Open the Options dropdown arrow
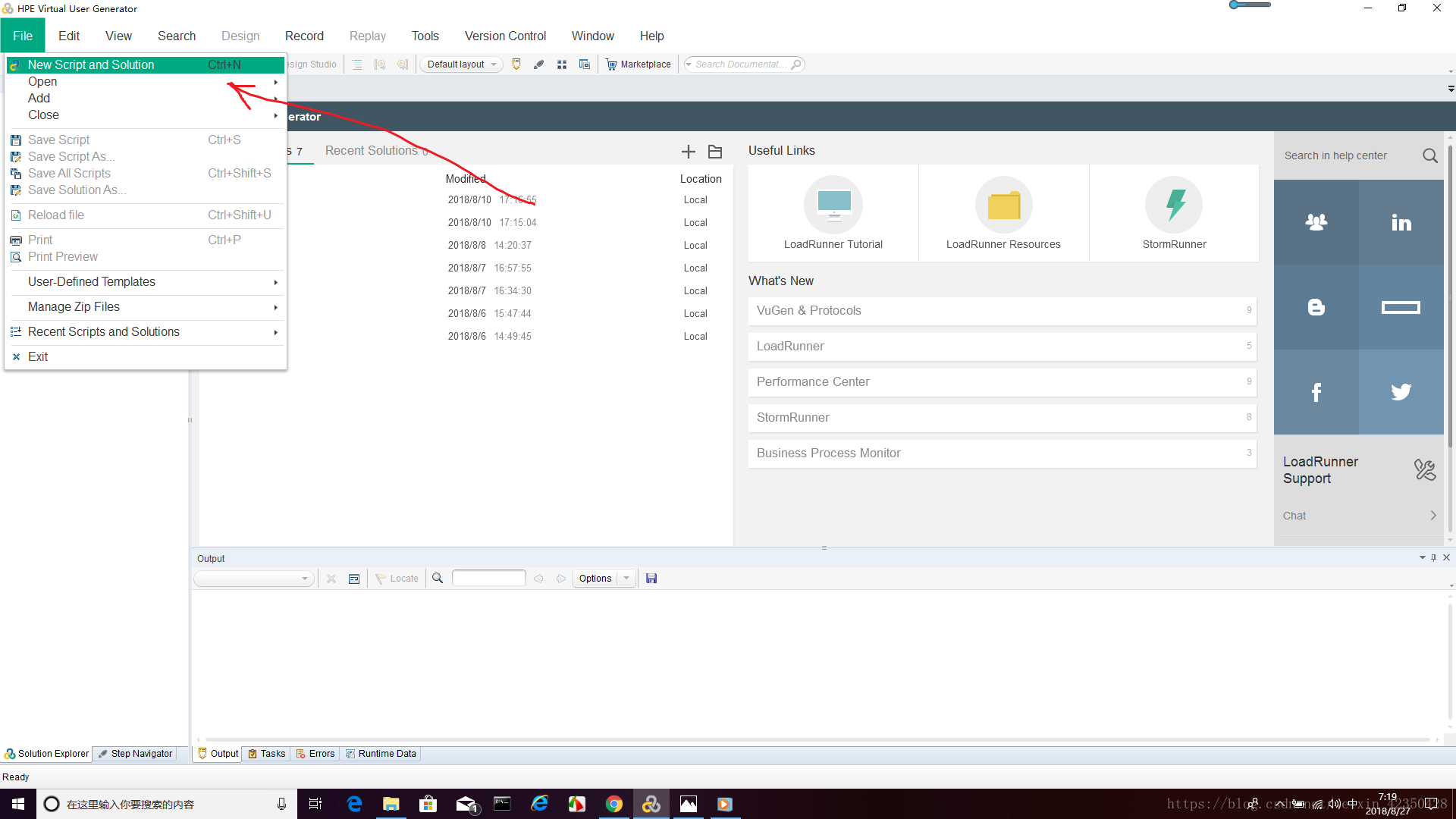 (x=626, y=579)
